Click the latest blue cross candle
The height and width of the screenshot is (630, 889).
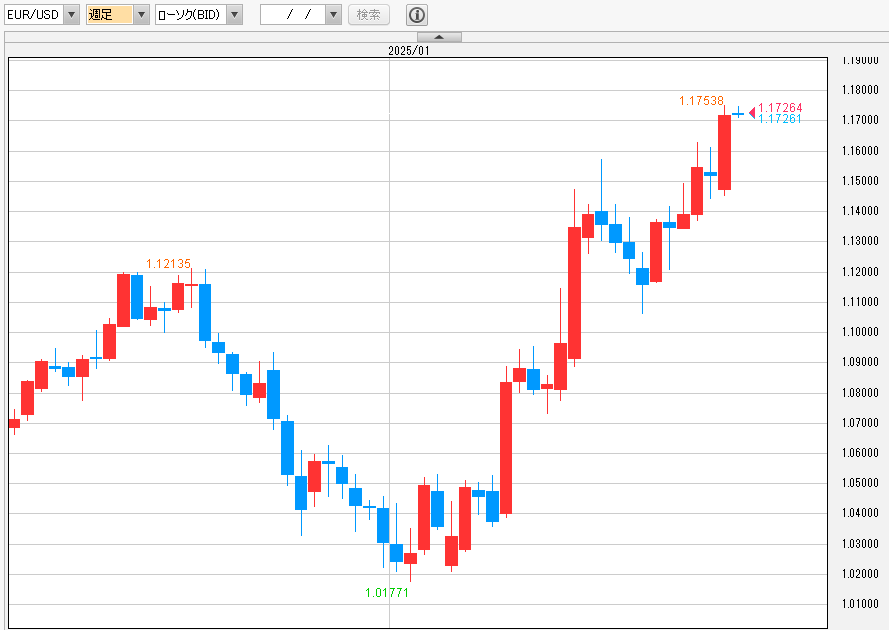tap(738, 113)
